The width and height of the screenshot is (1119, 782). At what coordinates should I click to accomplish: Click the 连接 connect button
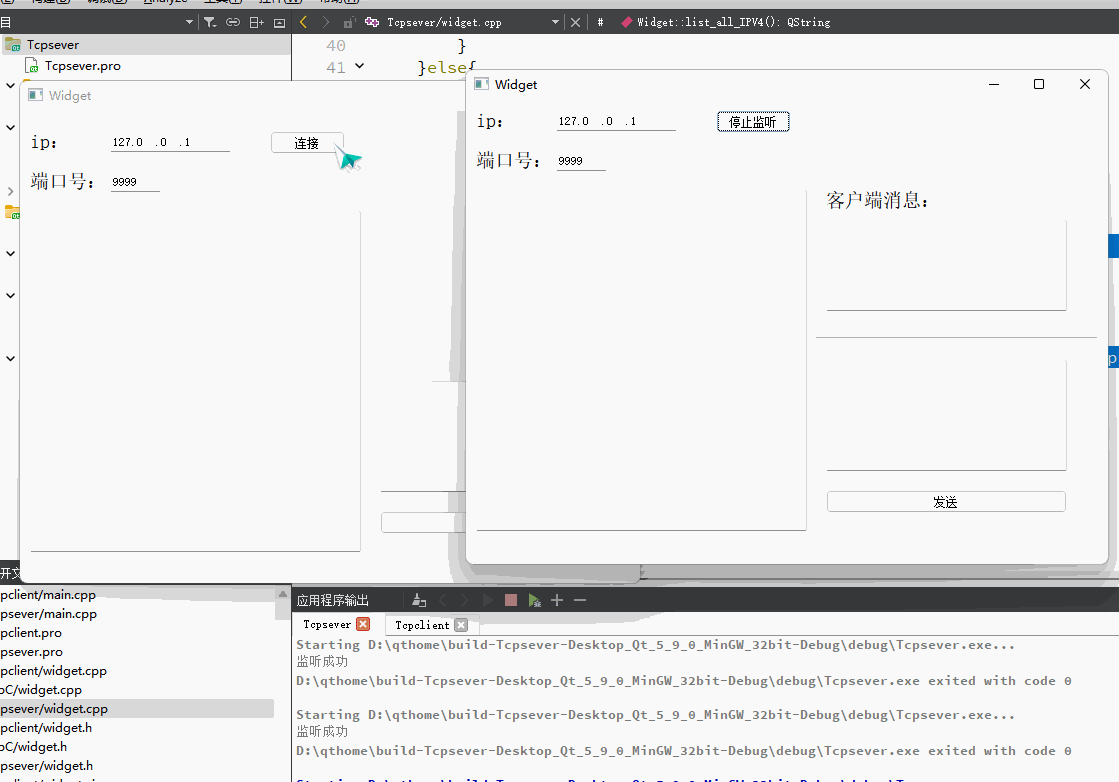(307, 143)
